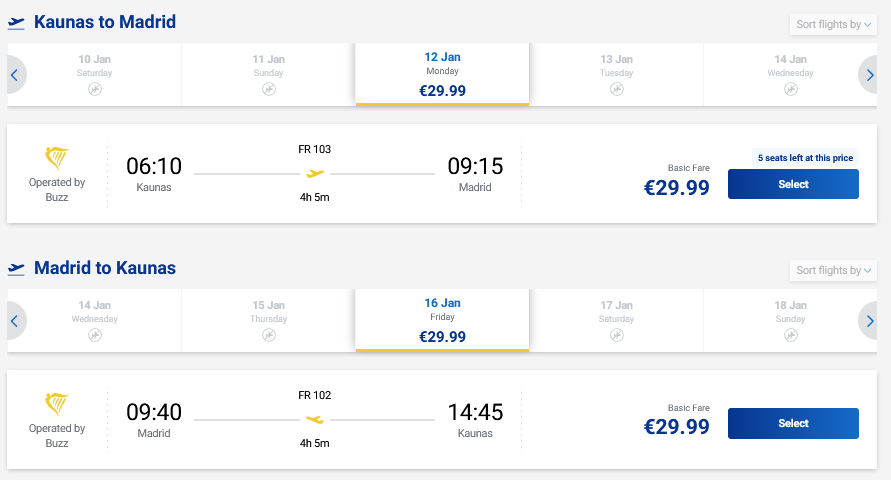Select the 12 Jan Monday date tab
This screenshot has height=480, width=891.
(x=442, y=75)
